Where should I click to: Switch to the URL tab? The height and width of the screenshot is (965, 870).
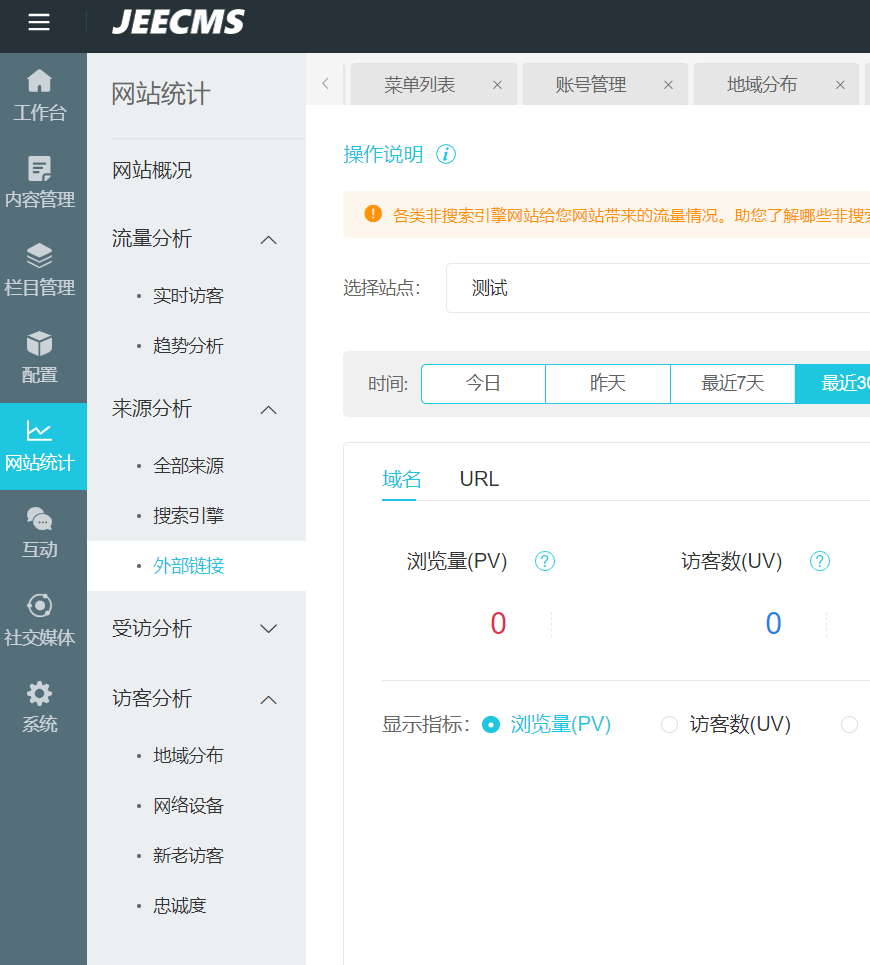click(x=479, y=480)
